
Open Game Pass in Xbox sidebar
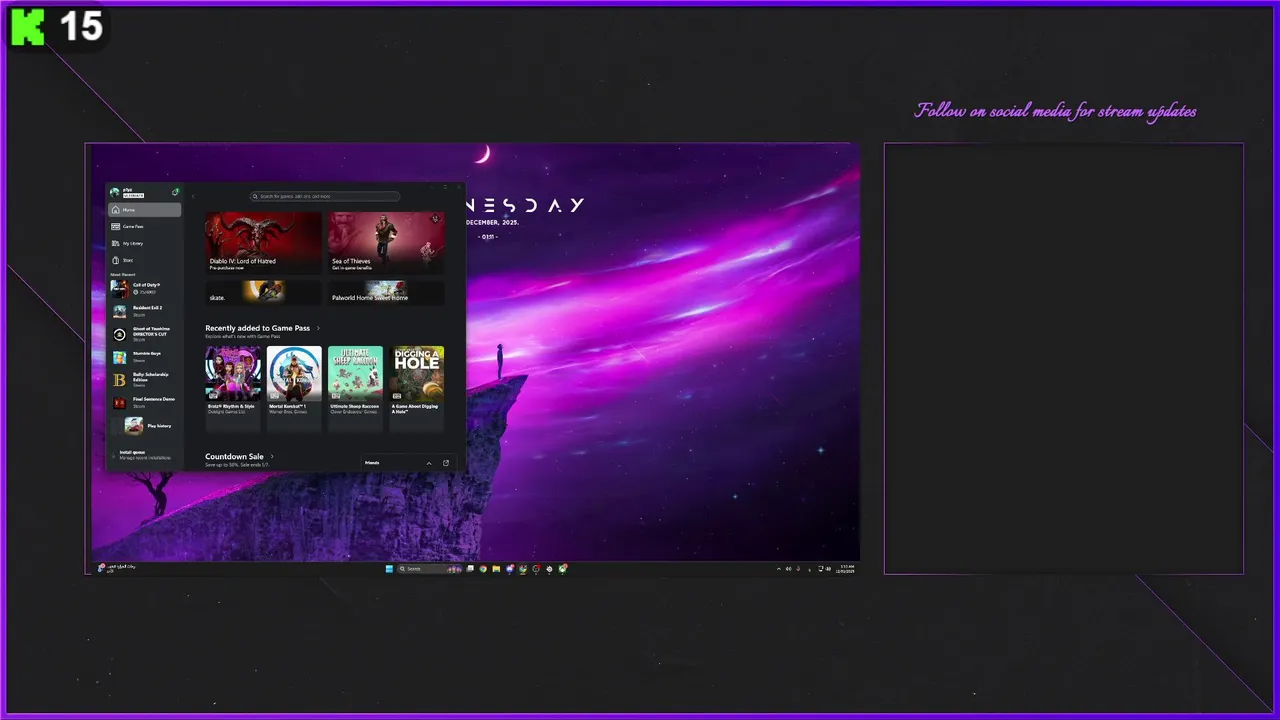click(145, 227)
